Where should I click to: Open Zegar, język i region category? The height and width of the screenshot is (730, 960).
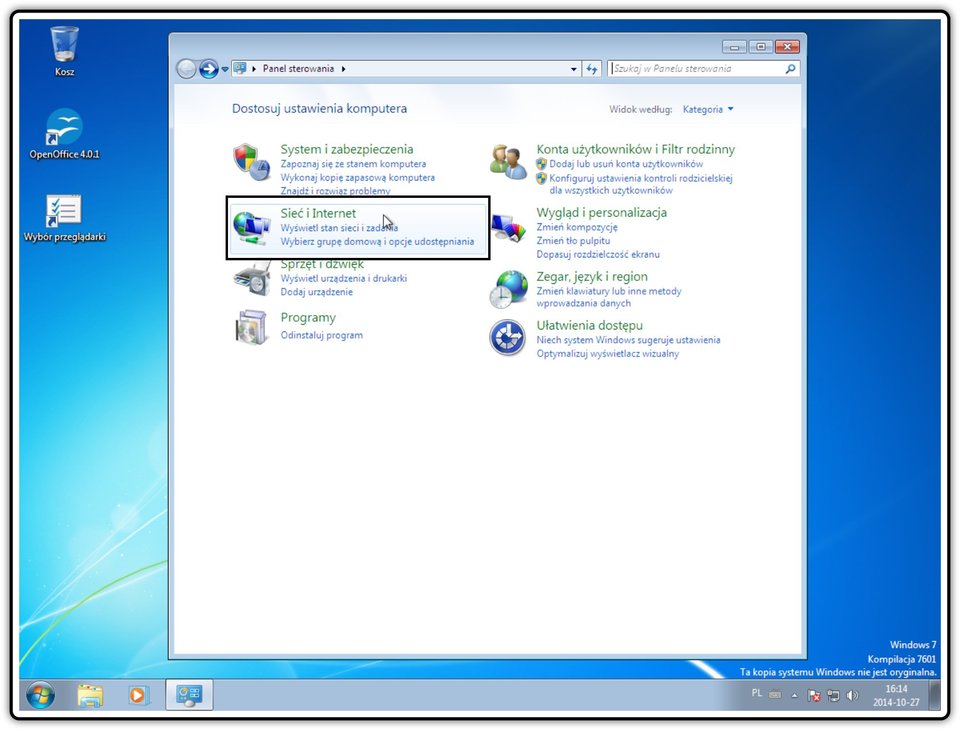pyautogui.click(x=592, y=276)
